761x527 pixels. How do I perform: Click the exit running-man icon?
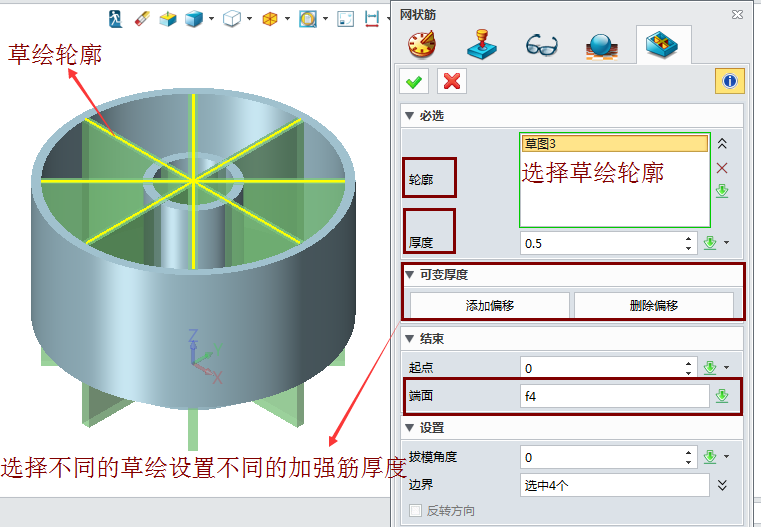(x=115, y=18)
